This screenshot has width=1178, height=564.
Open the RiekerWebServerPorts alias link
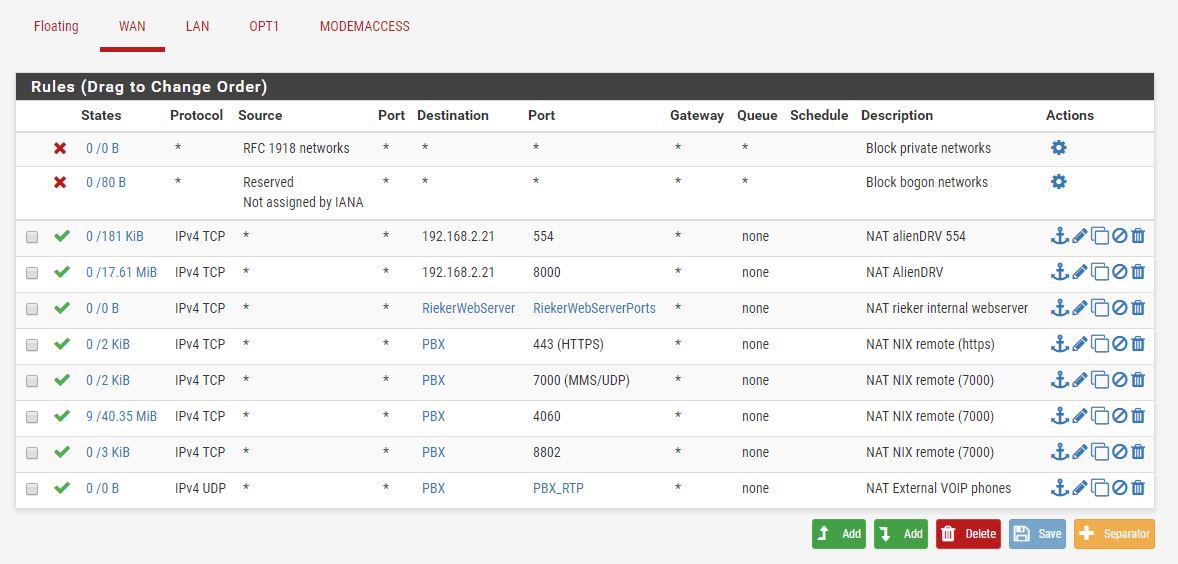point(594,308)
